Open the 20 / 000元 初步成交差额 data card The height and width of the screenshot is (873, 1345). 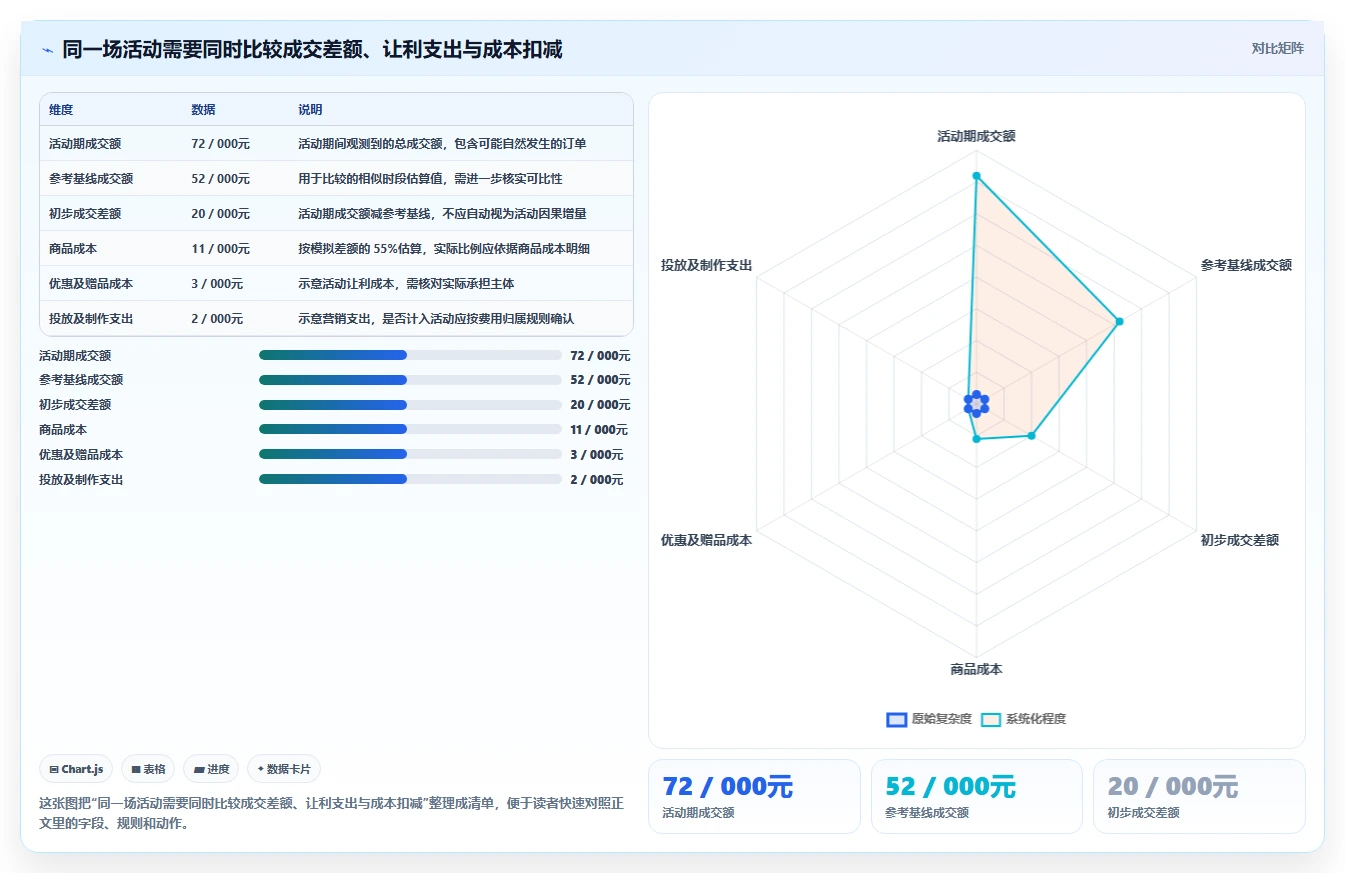pyautogui.click(x=1199, y=796)
